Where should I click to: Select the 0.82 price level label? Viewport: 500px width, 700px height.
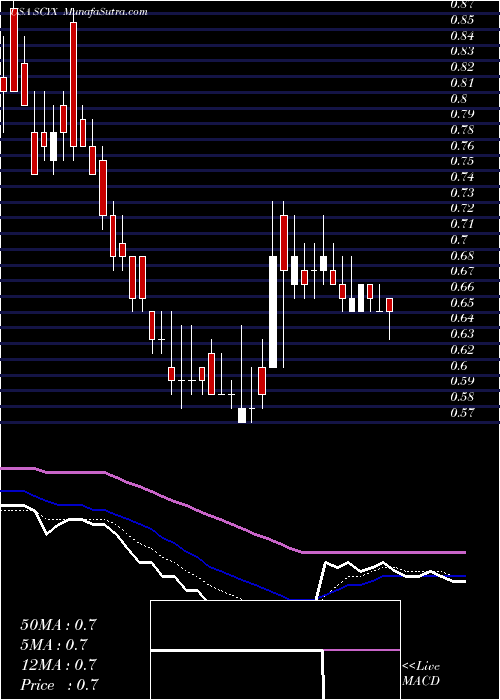coord(461,67)
